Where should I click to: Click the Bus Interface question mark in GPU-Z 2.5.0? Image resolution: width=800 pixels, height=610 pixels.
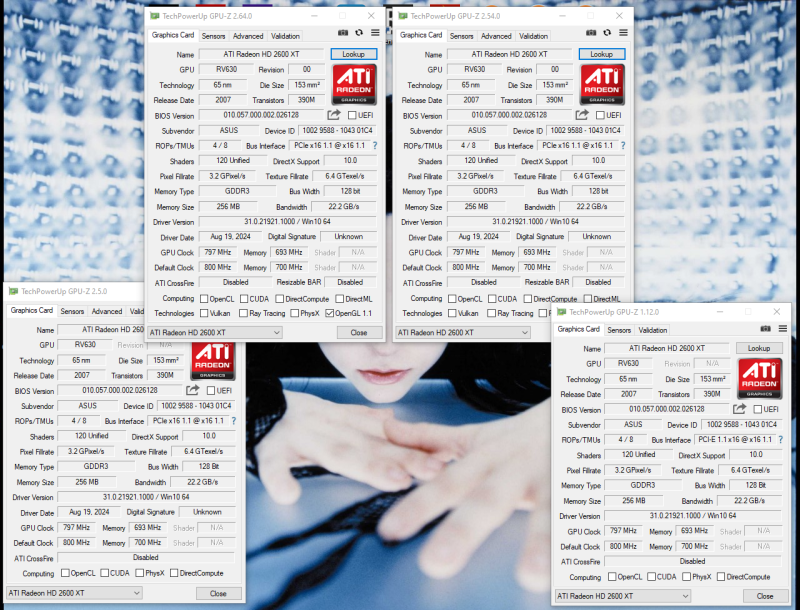pos(234,421)
